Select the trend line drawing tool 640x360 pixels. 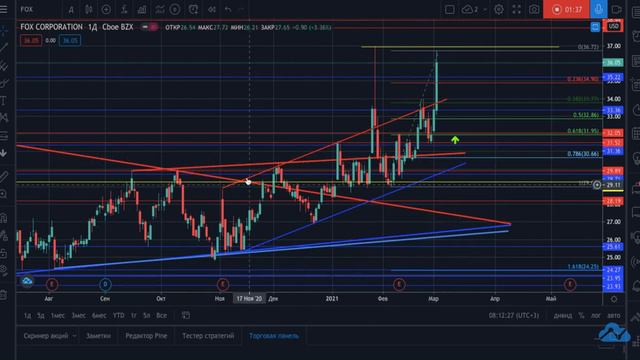(x=4, y=48)
